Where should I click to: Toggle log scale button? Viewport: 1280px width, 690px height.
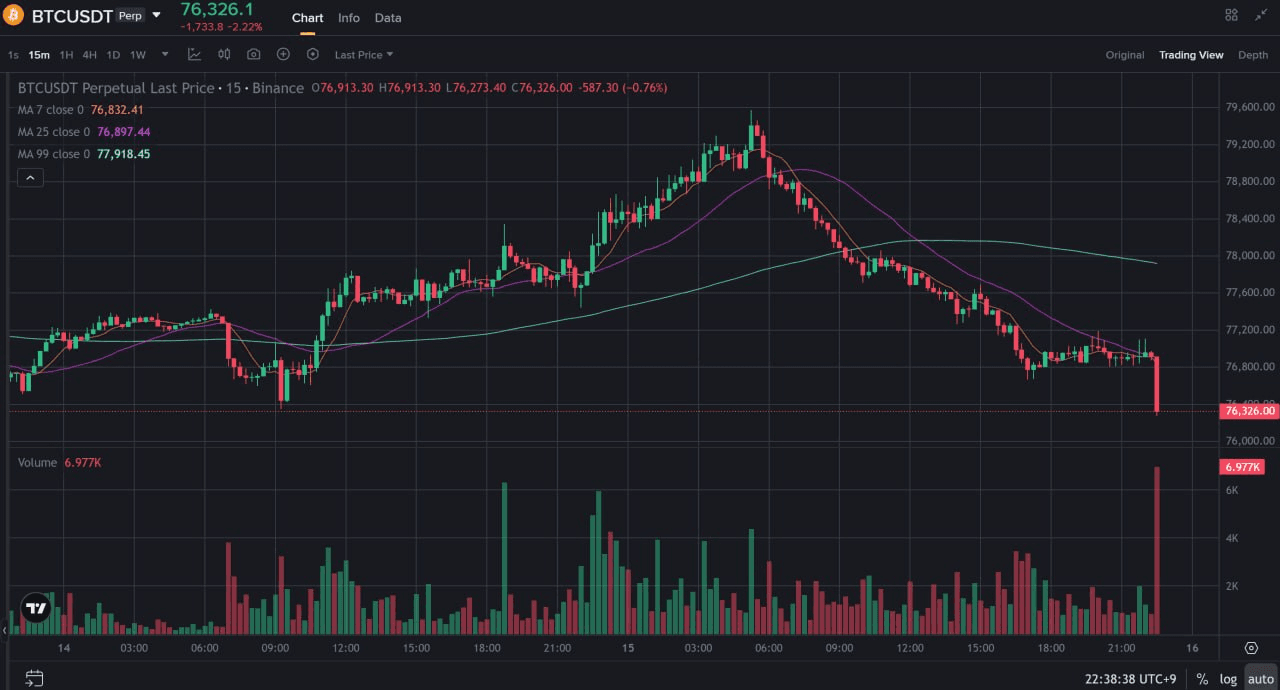point(1228,679)
